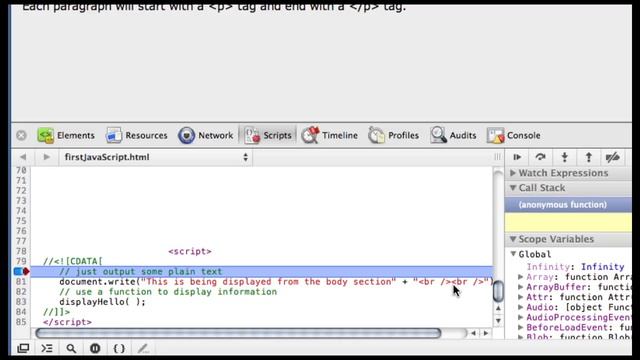
Task: Open the Timeline panel
Action: tap(330, 135)
